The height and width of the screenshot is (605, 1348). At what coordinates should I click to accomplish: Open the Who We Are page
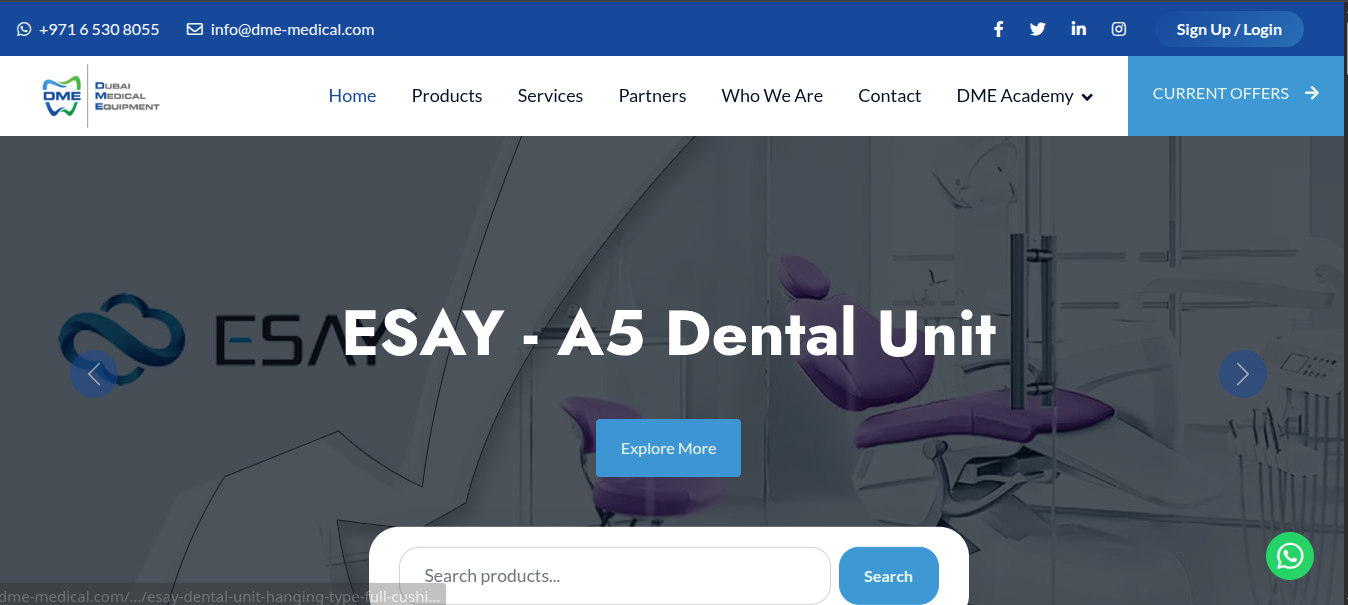pyautogui.click(x=772, y=96)
